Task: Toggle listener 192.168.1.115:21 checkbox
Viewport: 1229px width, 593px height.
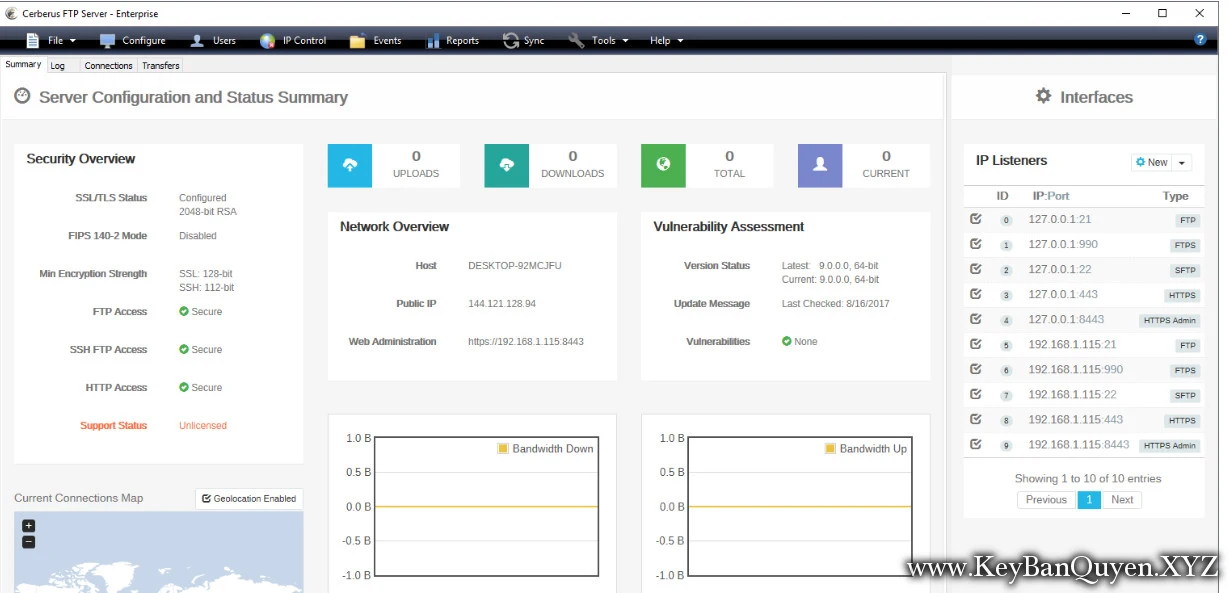Action: tap(975, 343)
